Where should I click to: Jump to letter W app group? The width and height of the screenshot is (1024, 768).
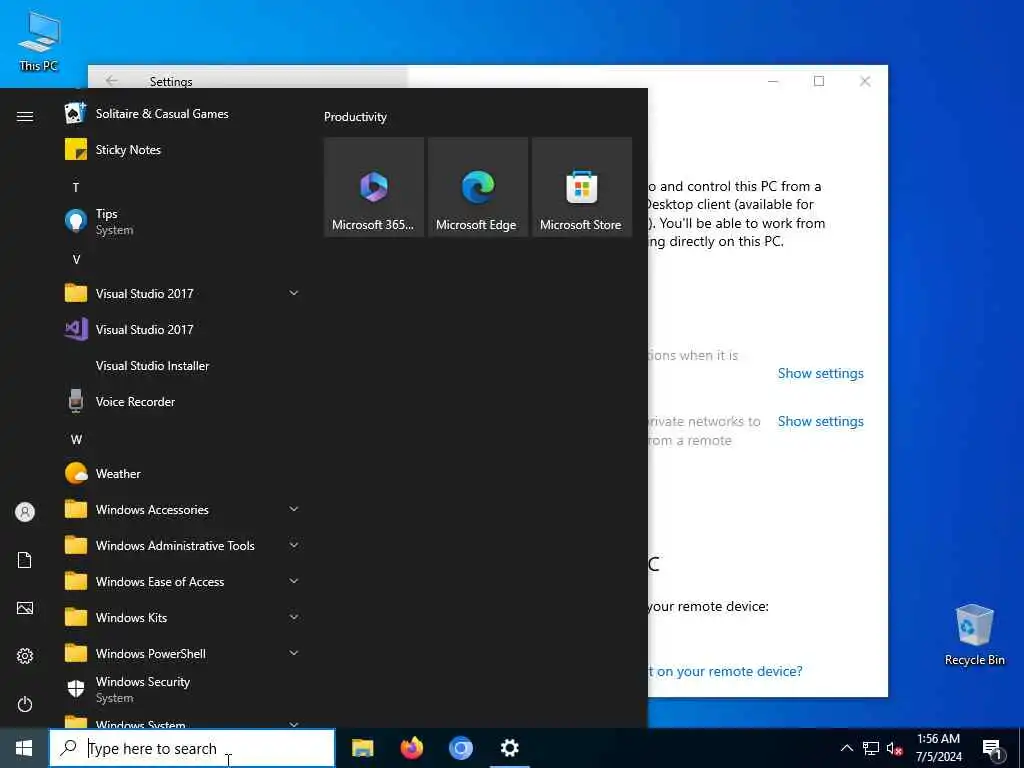coord(76,440)
